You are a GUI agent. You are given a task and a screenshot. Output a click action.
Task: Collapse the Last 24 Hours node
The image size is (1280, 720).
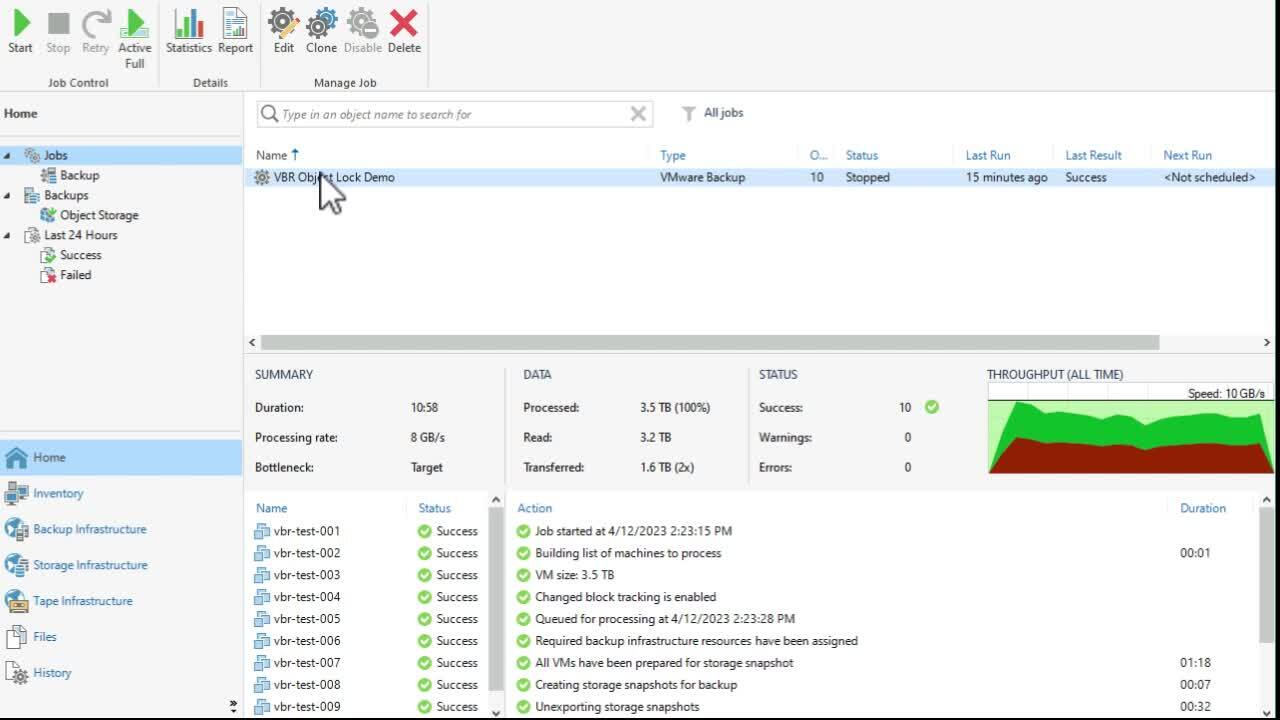(x=8, y=235)
